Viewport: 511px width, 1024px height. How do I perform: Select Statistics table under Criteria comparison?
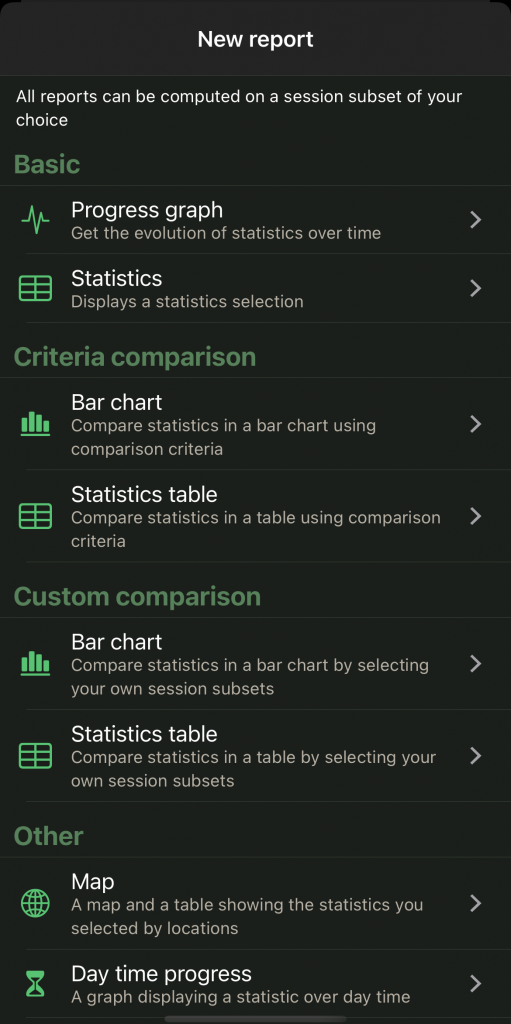click(x=256, y=516)
